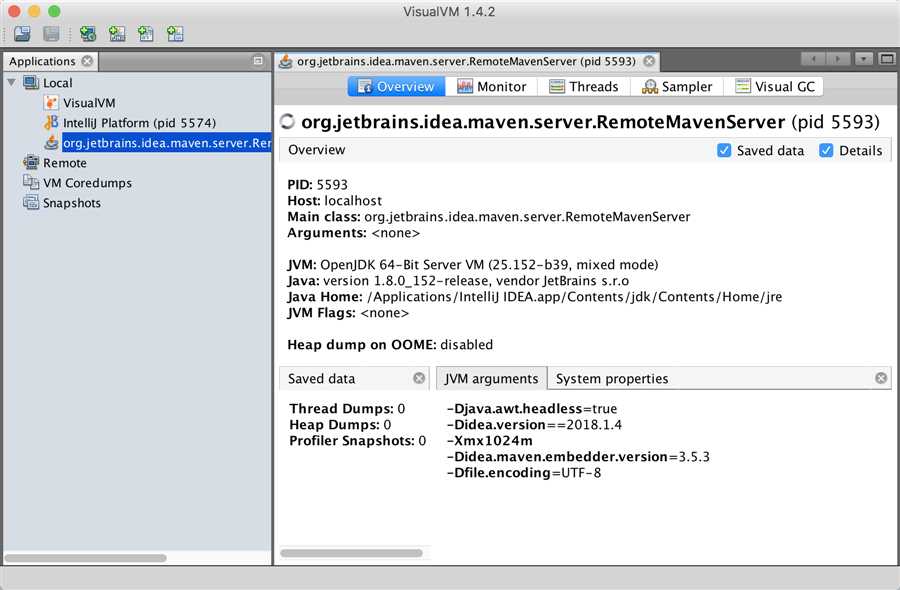Select the Remote node

pos(64,163)
